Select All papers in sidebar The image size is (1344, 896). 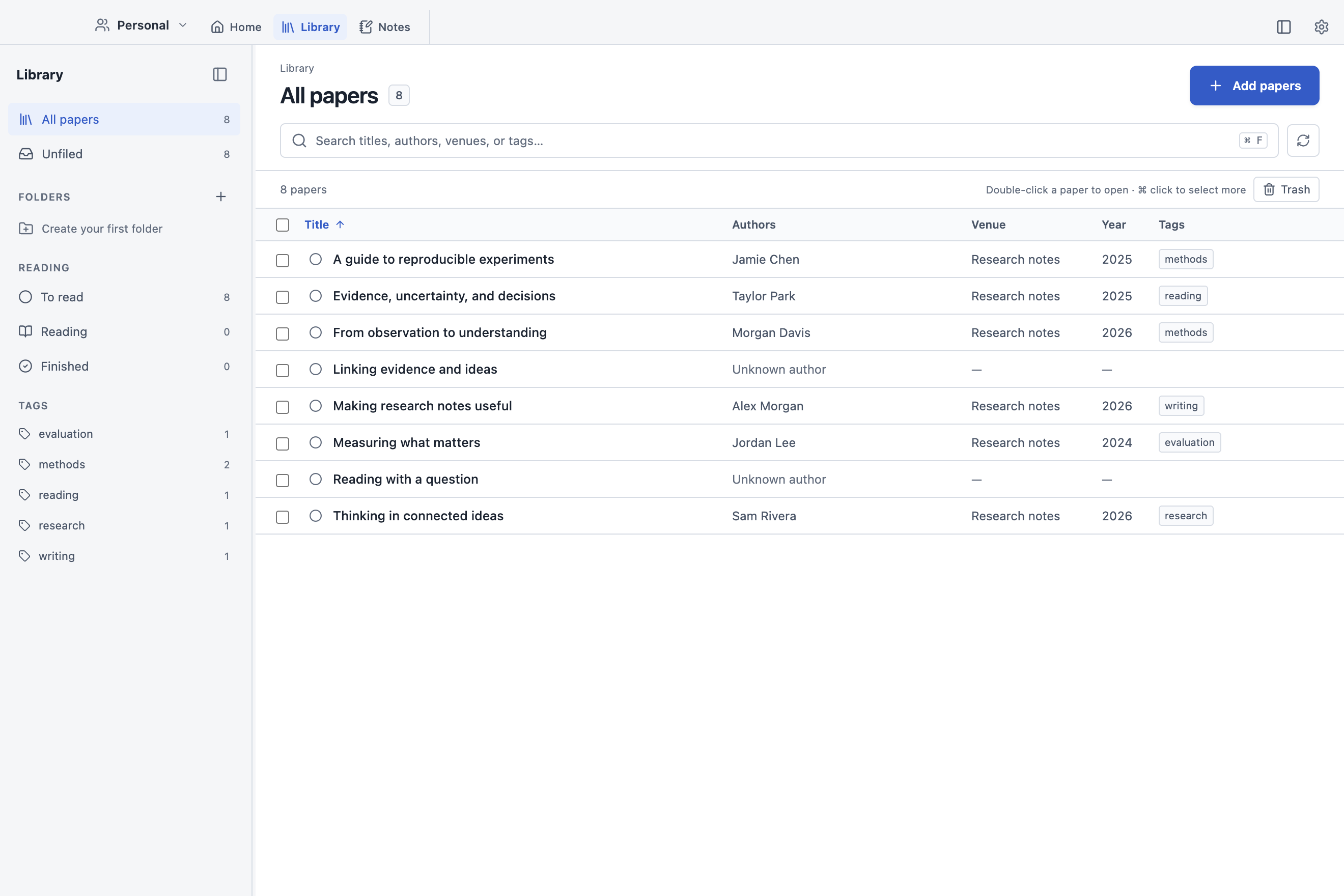[124, 120]
